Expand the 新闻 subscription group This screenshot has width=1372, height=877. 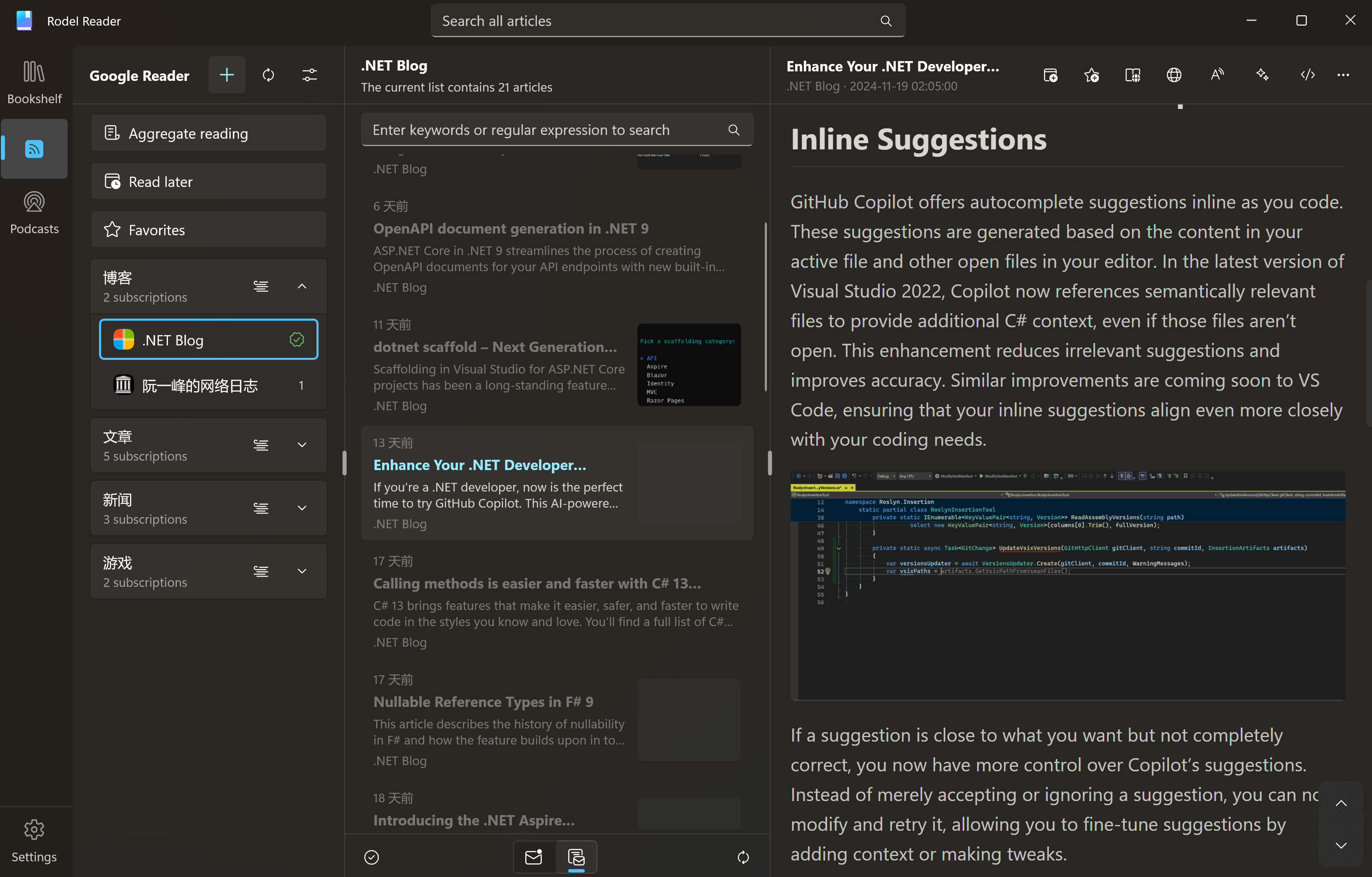302,508
